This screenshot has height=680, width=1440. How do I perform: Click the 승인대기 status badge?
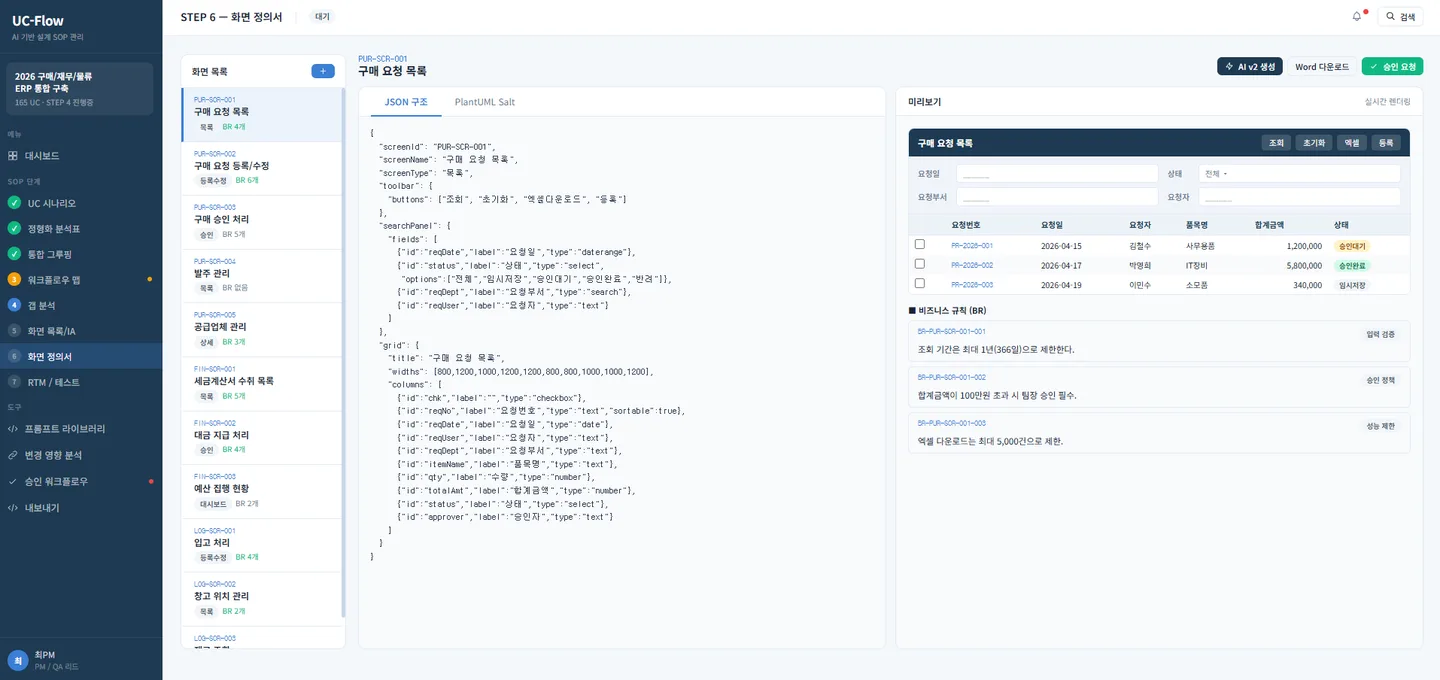click(x=1351, y=246)
